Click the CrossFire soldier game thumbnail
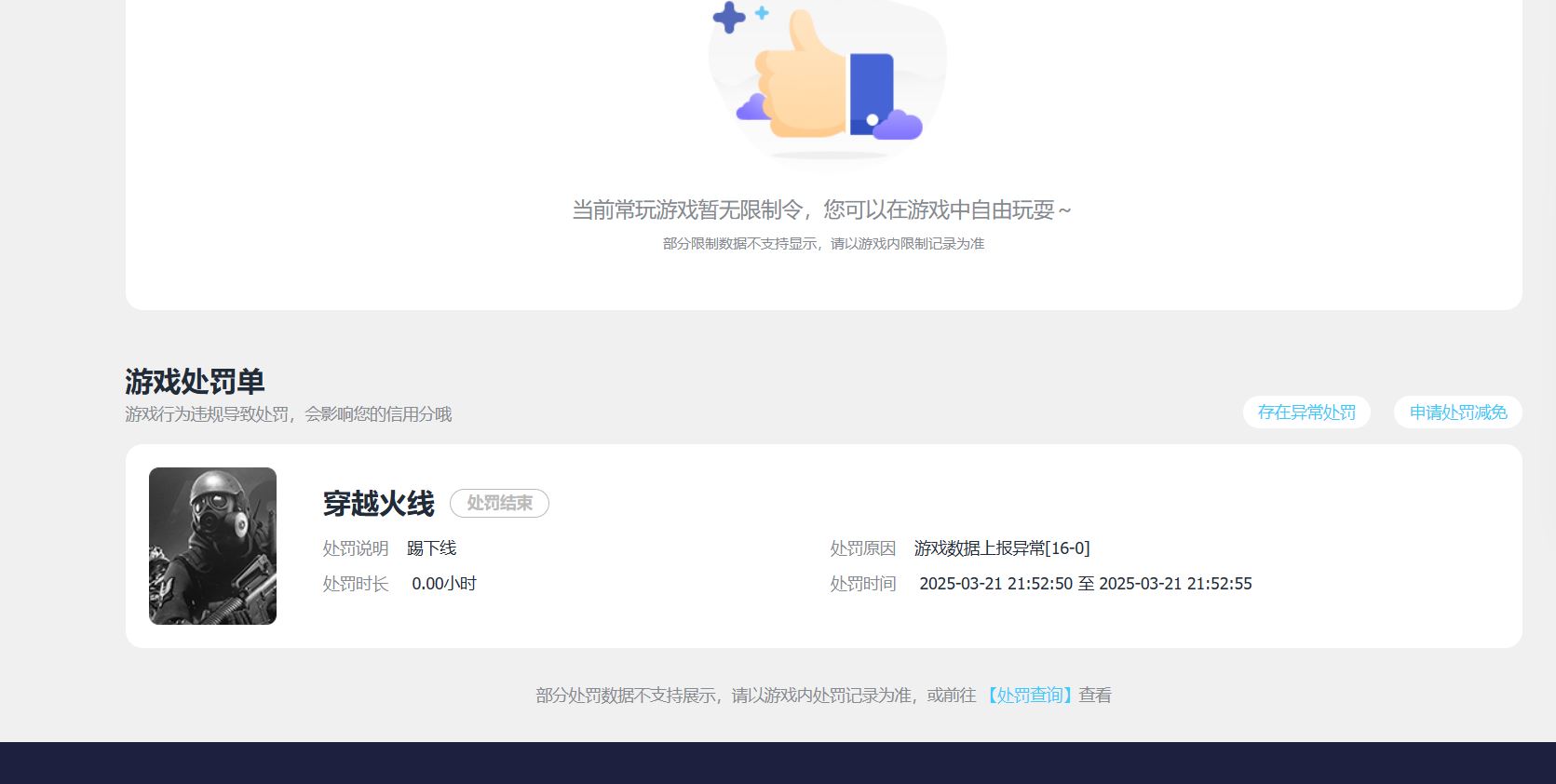This screenshot has width=1556, height=784. 212,546
